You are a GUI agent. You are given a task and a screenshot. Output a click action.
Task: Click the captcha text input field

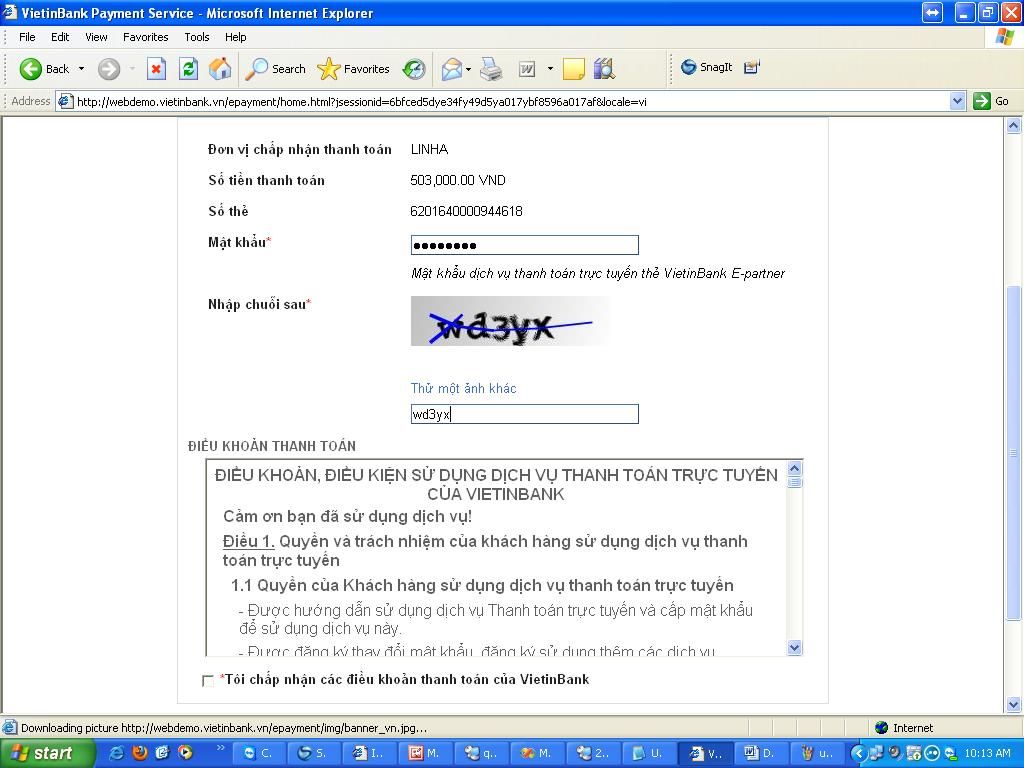click(524, 414)
